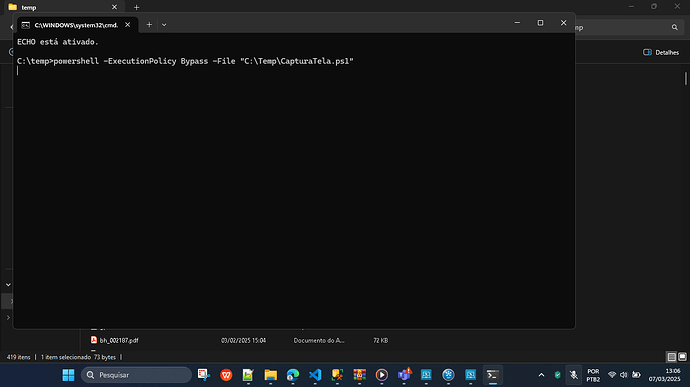This screenshot has height=387, width=690.
Task: Open File Explorer from the taskbar
Action: point(271,375)
